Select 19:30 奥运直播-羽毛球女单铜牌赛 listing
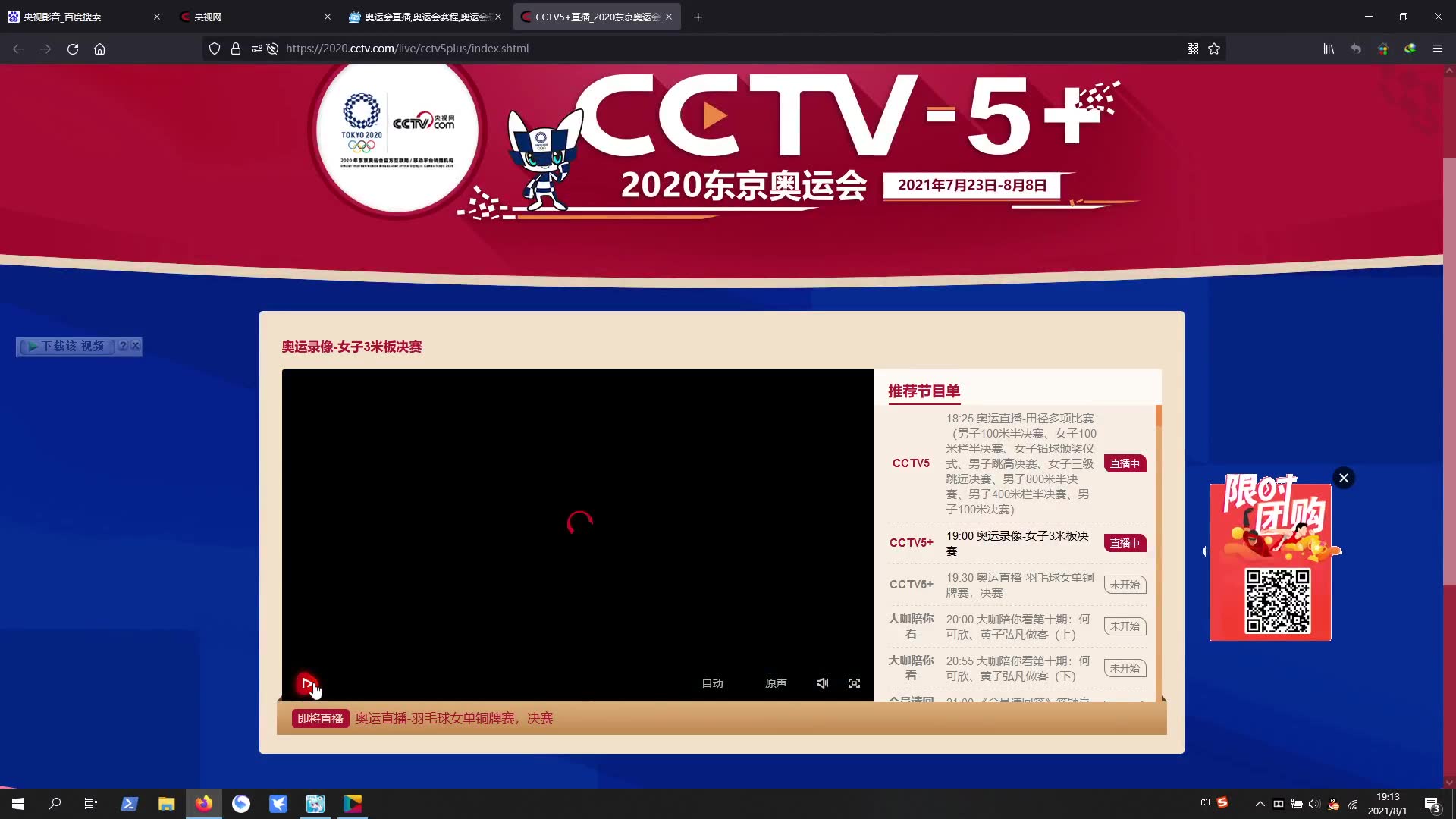Screen dimensions: 1456x819 1020,585
